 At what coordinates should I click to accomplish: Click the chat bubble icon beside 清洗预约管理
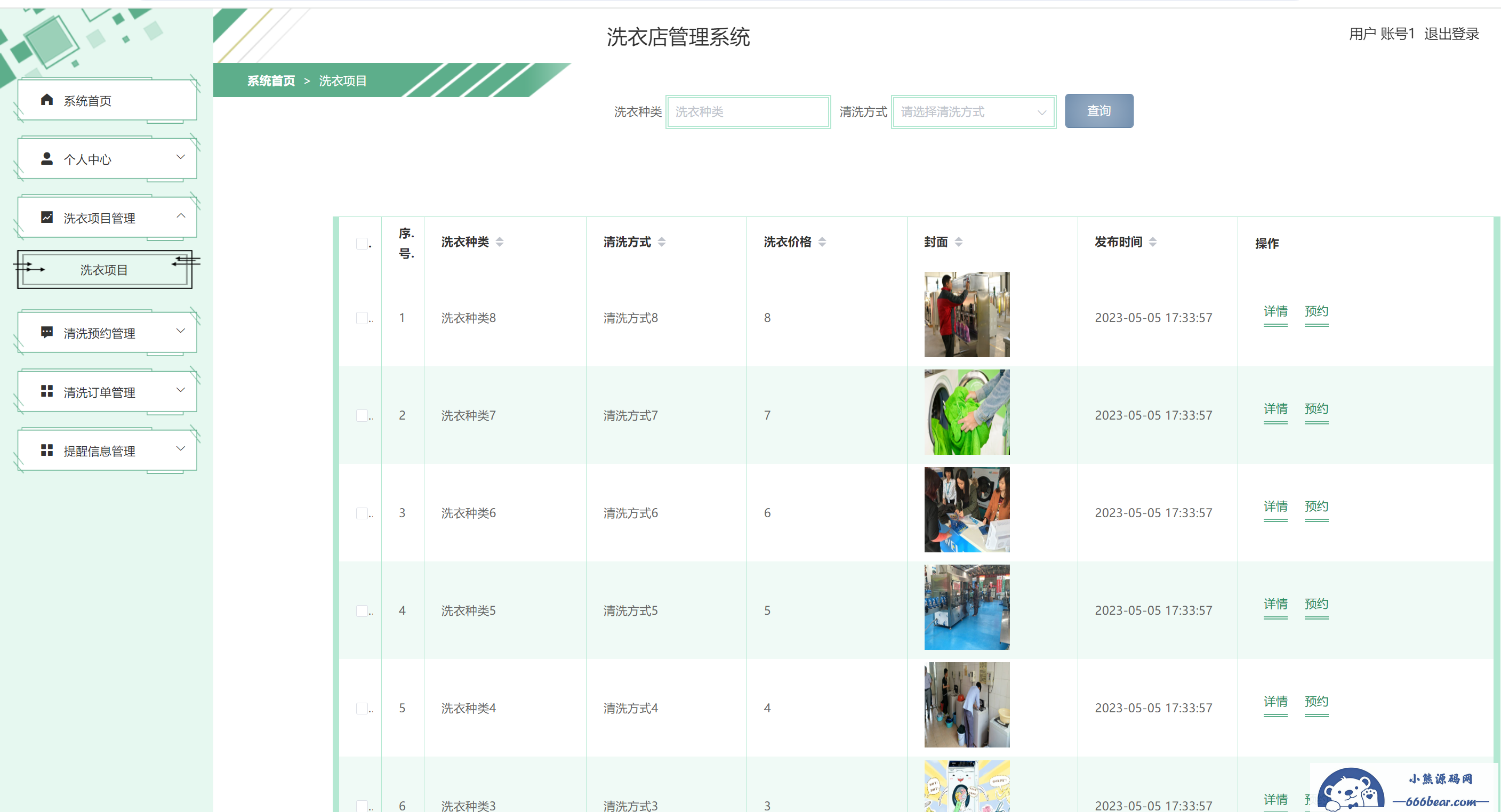tap(47, 333)
